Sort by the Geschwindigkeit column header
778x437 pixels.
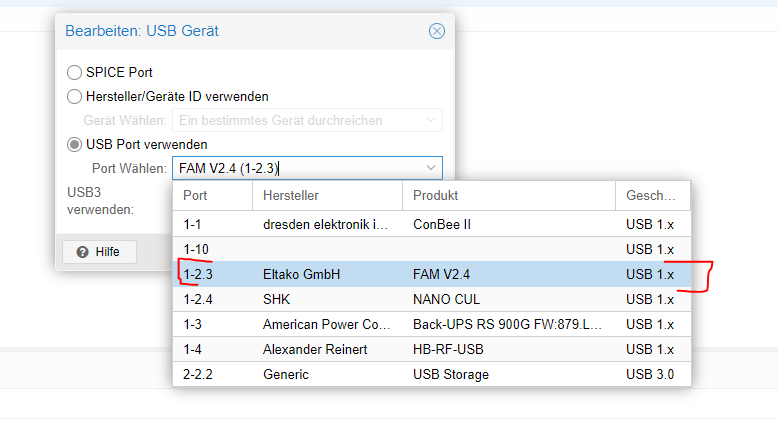650,196
